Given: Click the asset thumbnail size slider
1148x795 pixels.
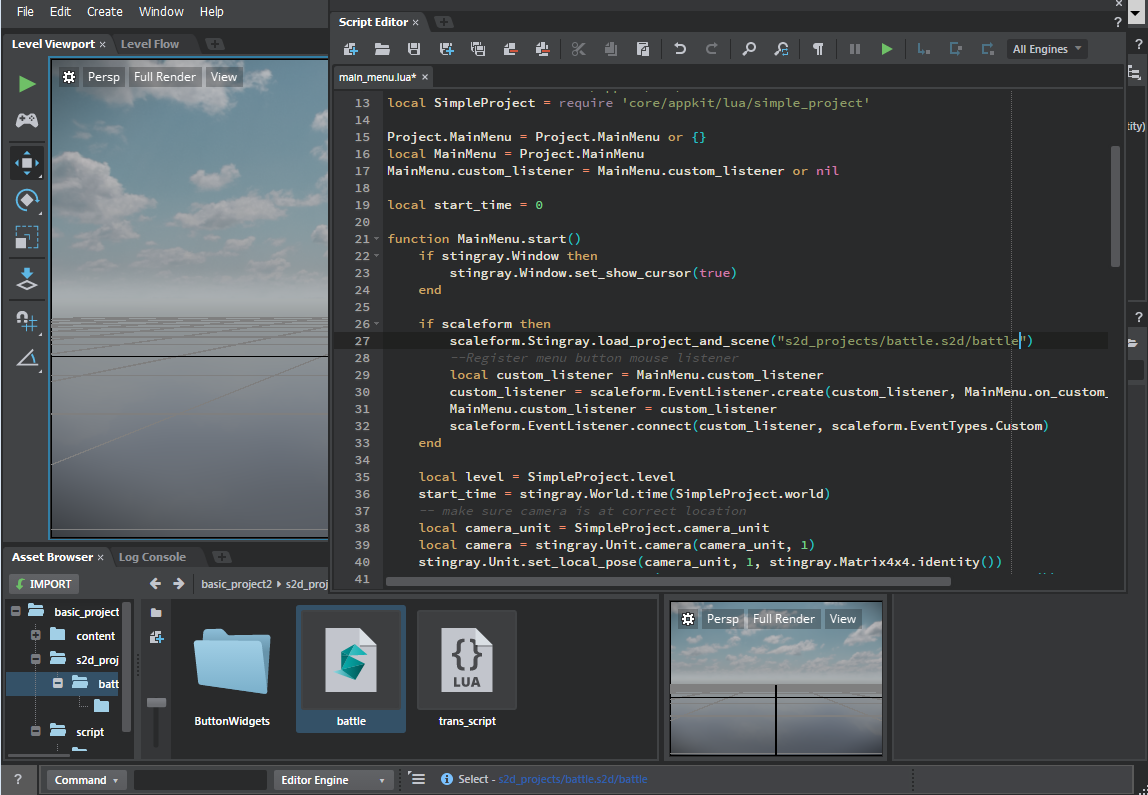Looking at the screenshot, I should (x=156, y=704).
